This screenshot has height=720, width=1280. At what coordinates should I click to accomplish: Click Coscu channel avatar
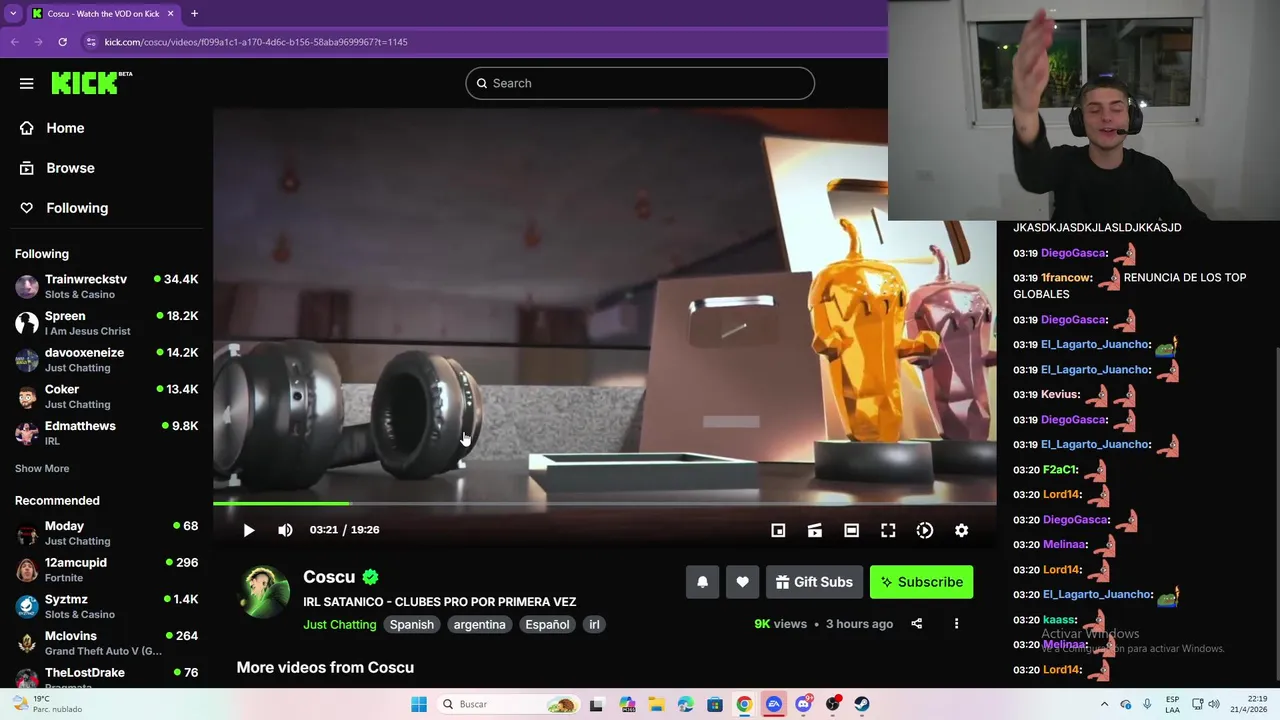264,592
